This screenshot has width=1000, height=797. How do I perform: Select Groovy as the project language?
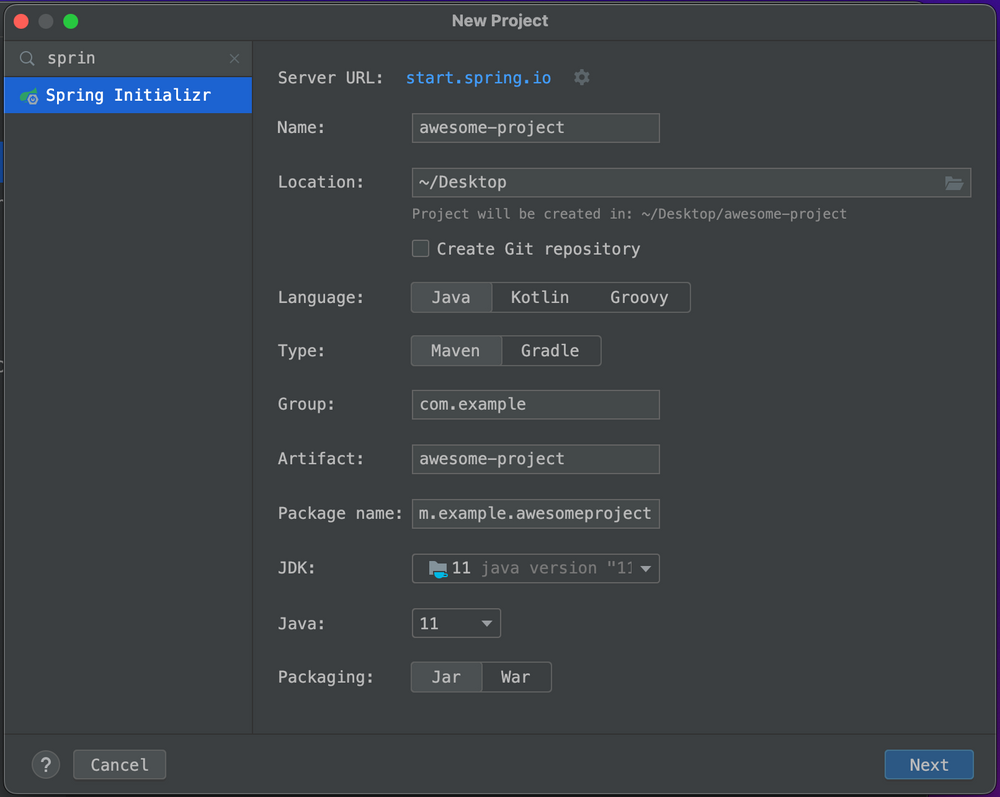[x=641, y=297]
